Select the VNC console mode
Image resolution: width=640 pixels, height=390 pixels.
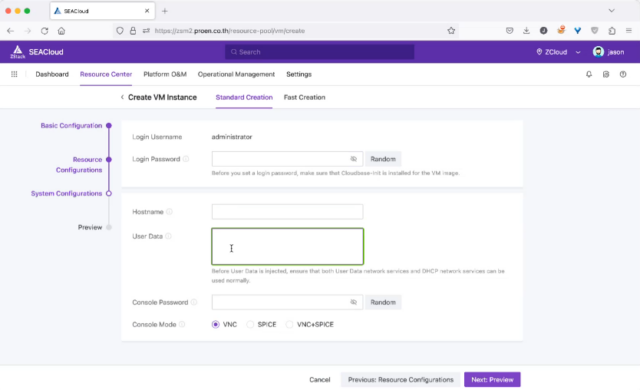pyautogui.click(x=216, y=324)
